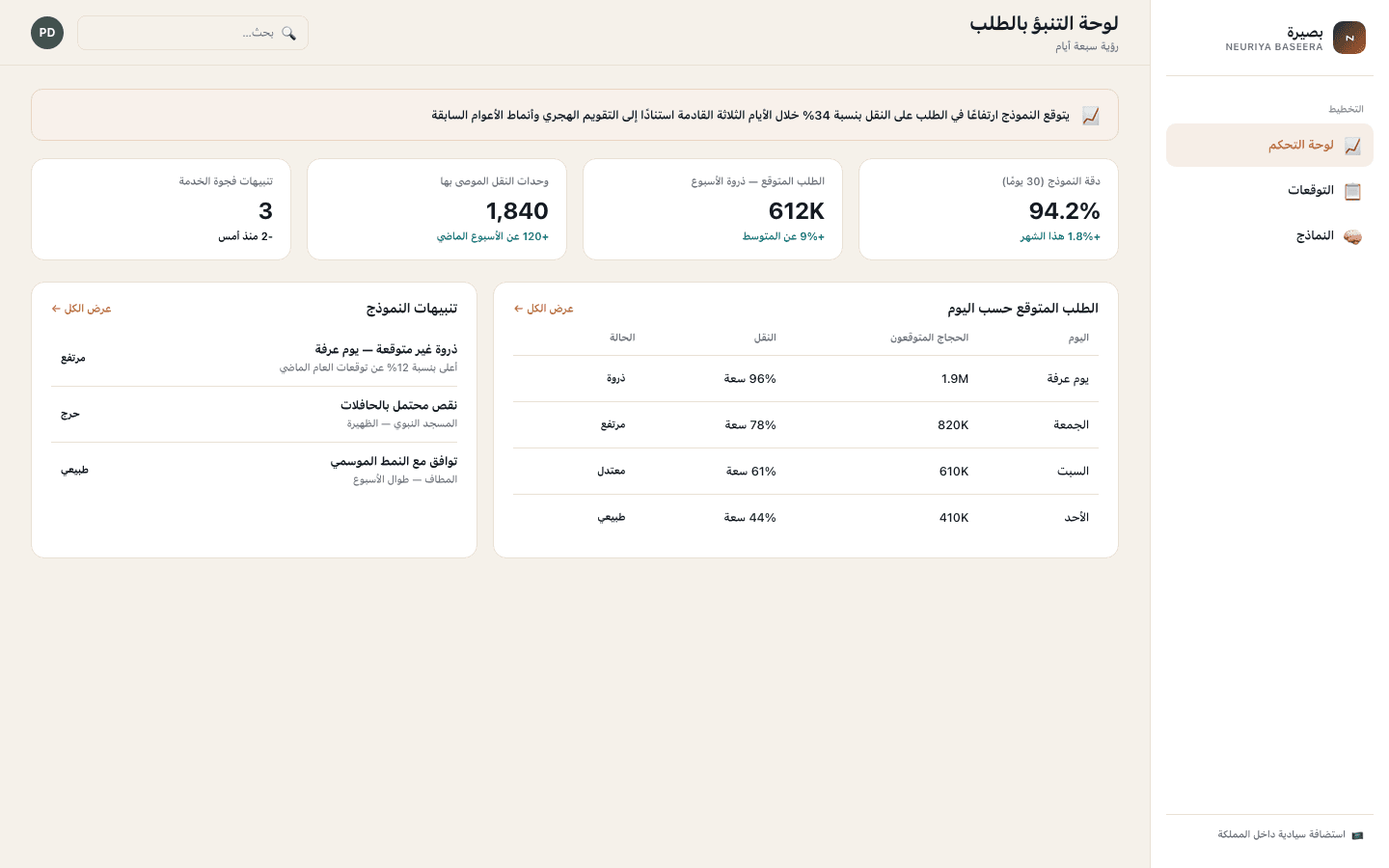Click the 820K pilgrims value
The image size is (1389, 868).
[953, 425]
